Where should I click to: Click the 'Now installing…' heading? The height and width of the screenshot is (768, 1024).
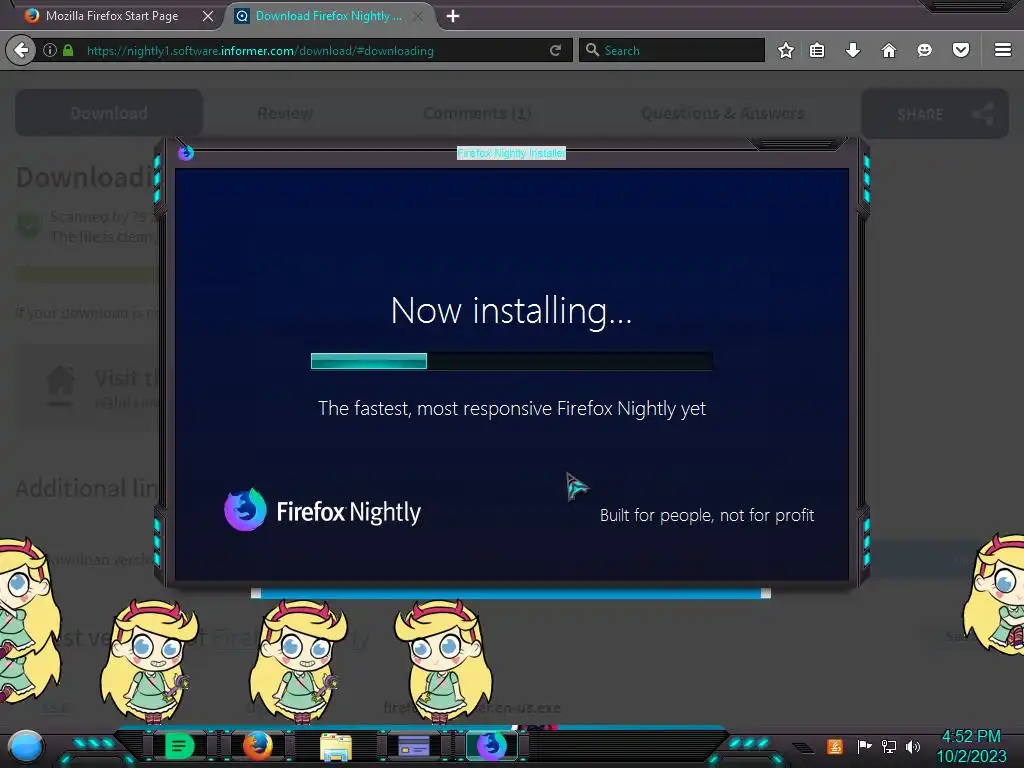(511, 310)
